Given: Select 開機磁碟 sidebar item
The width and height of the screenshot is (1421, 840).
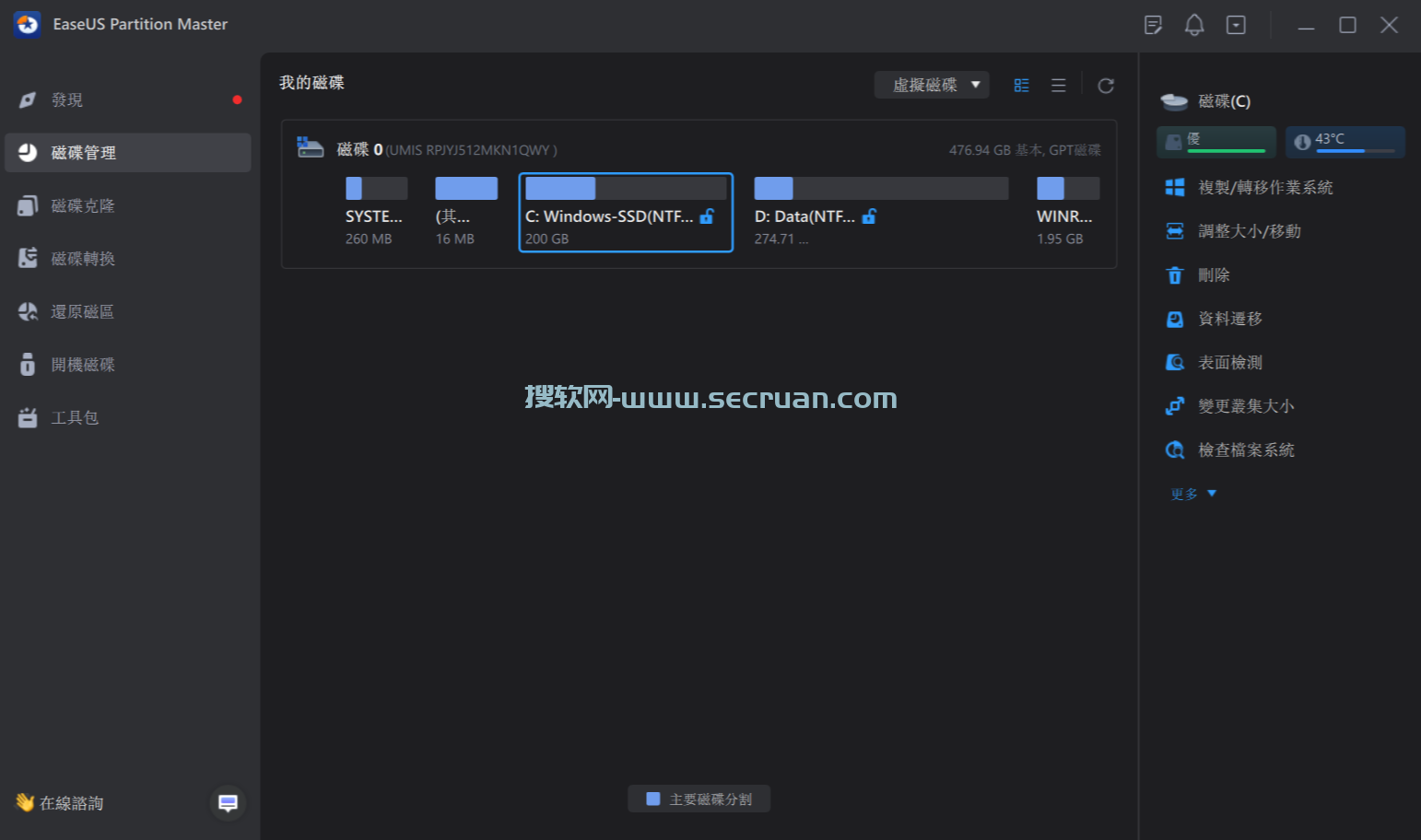Looking at the screenshot, I should pyautogui.click(x=127, y=365).
